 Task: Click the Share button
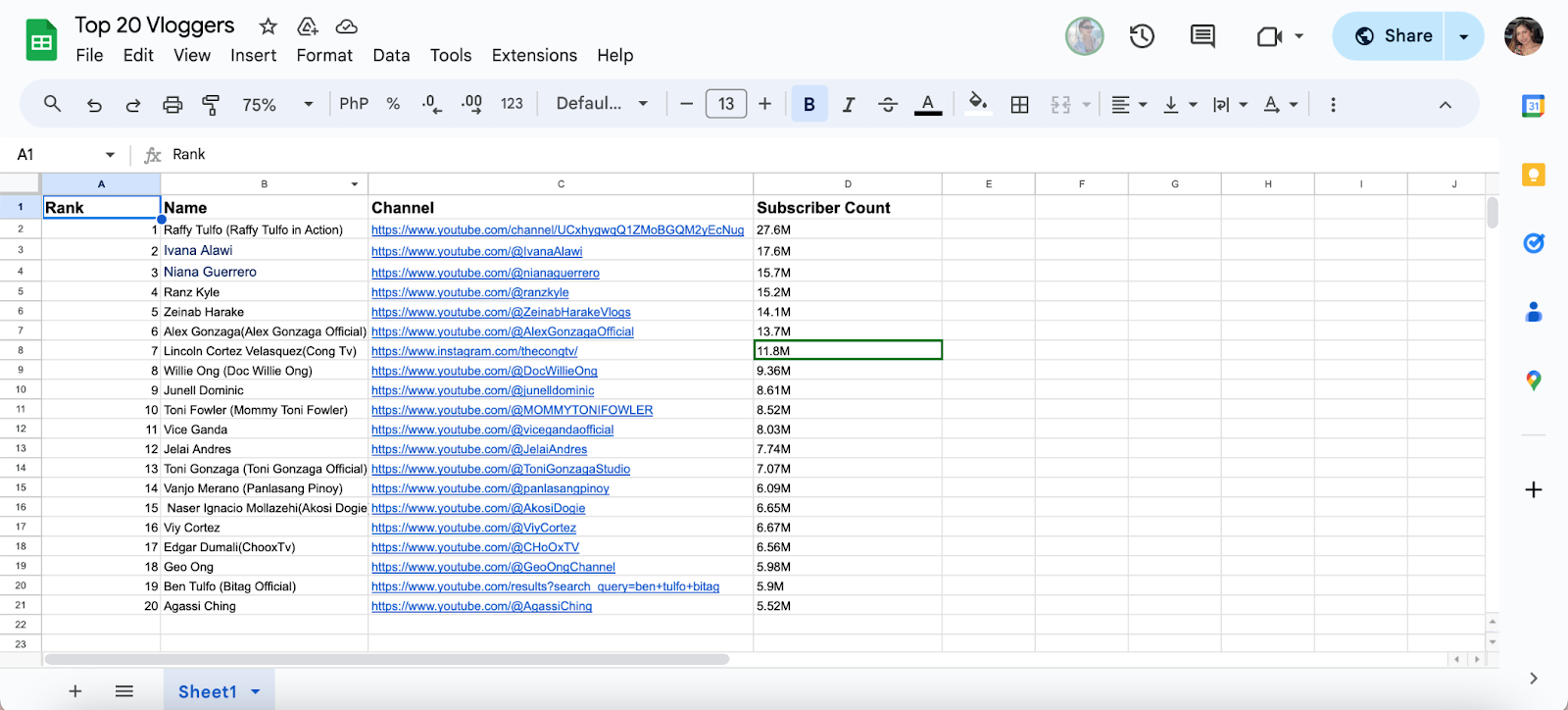tap(1388, 36)
